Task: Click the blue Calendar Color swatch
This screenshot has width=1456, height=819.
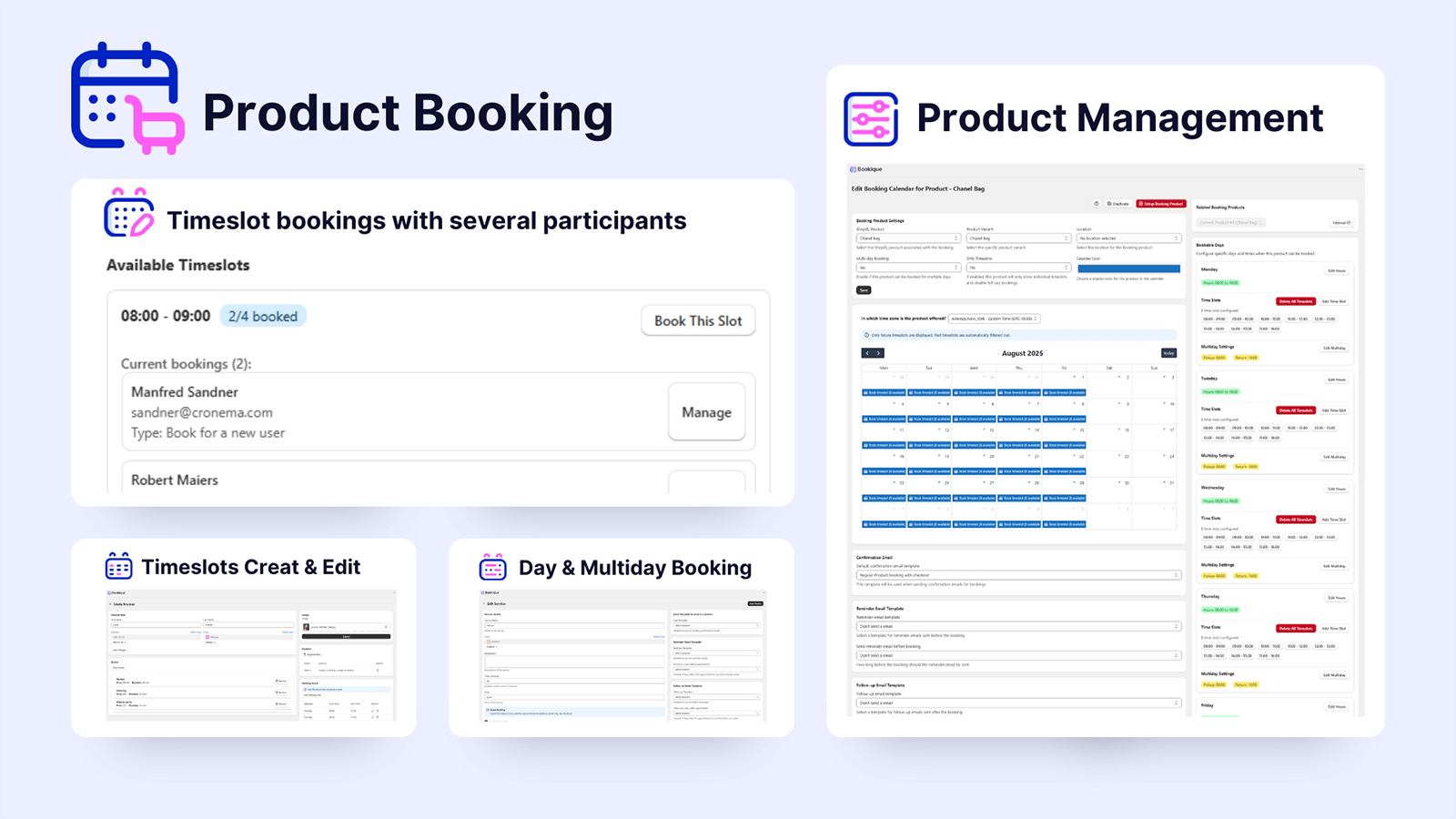Action: [1129, 268]
